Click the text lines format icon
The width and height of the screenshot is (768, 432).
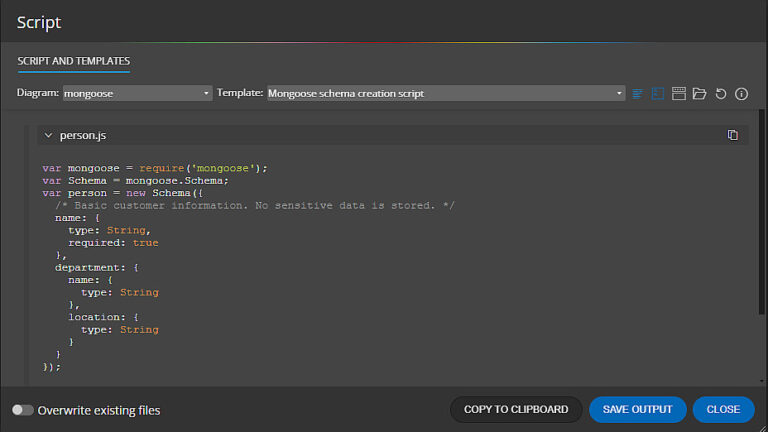tap(637, 93)
